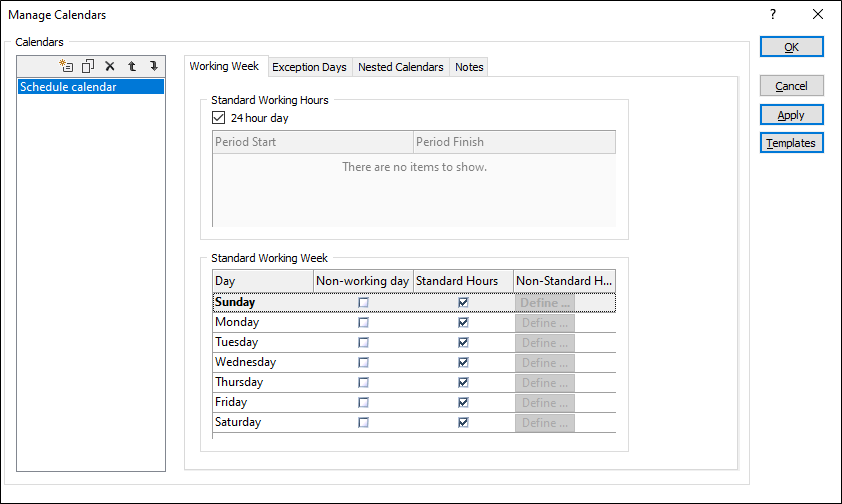This screenshot has height=504, width=842.
Task: Go to the Notes tab
Action: click(469, 67)
